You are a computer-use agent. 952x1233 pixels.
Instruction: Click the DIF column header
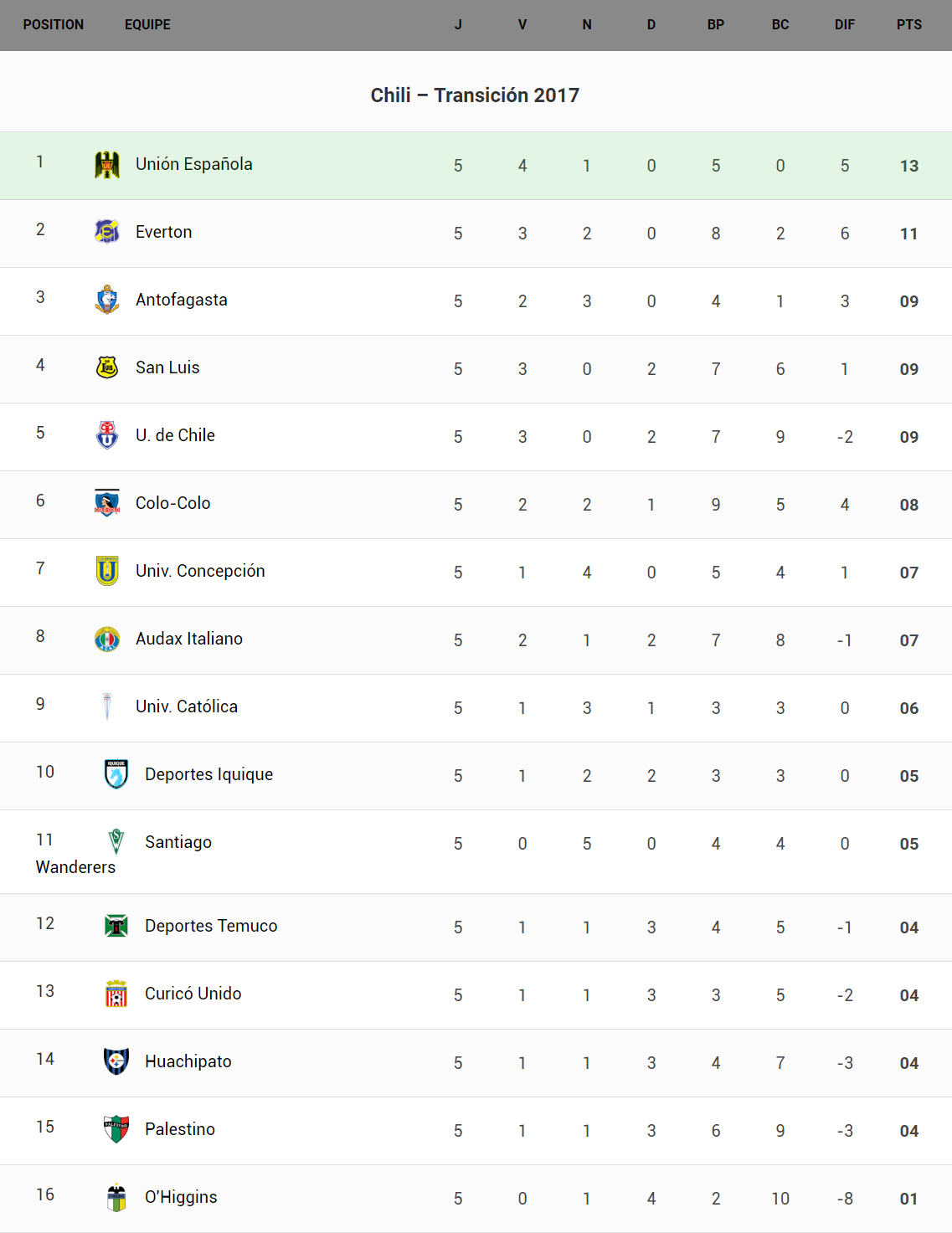coord(844,25)
